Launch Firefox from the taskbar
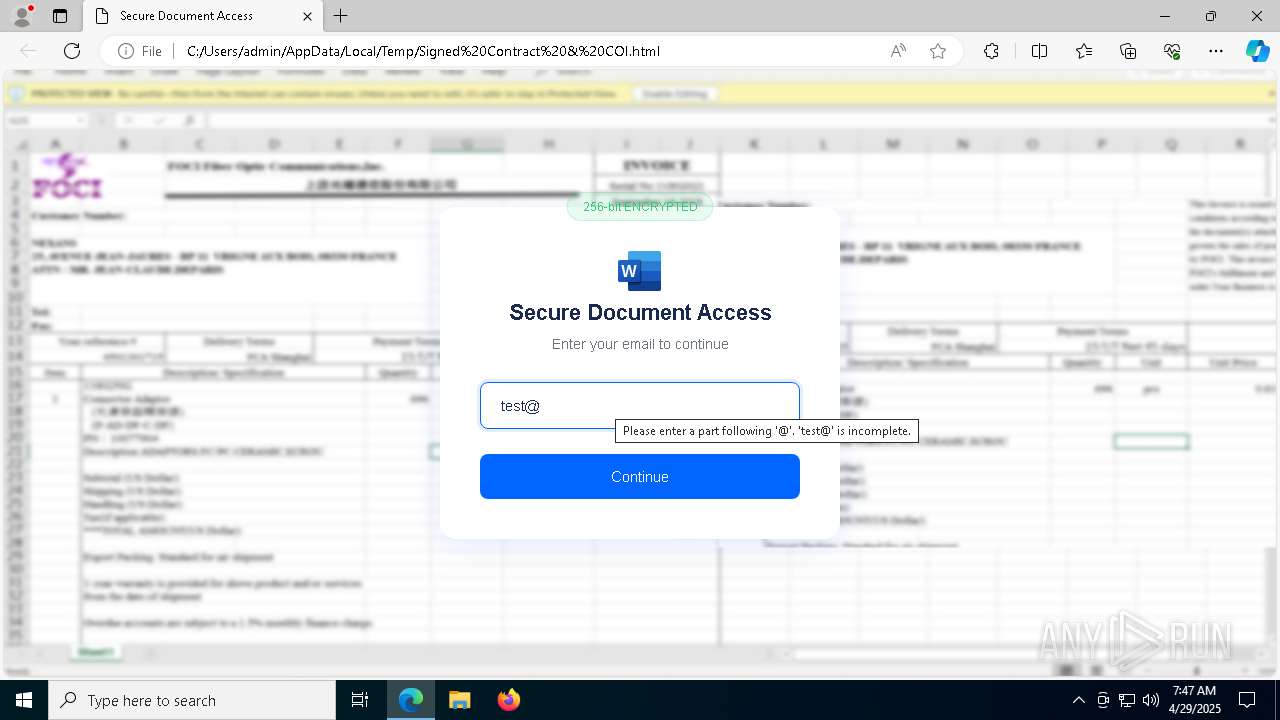This screenshot has width=1280, height=720. click(x=508, y=700)
